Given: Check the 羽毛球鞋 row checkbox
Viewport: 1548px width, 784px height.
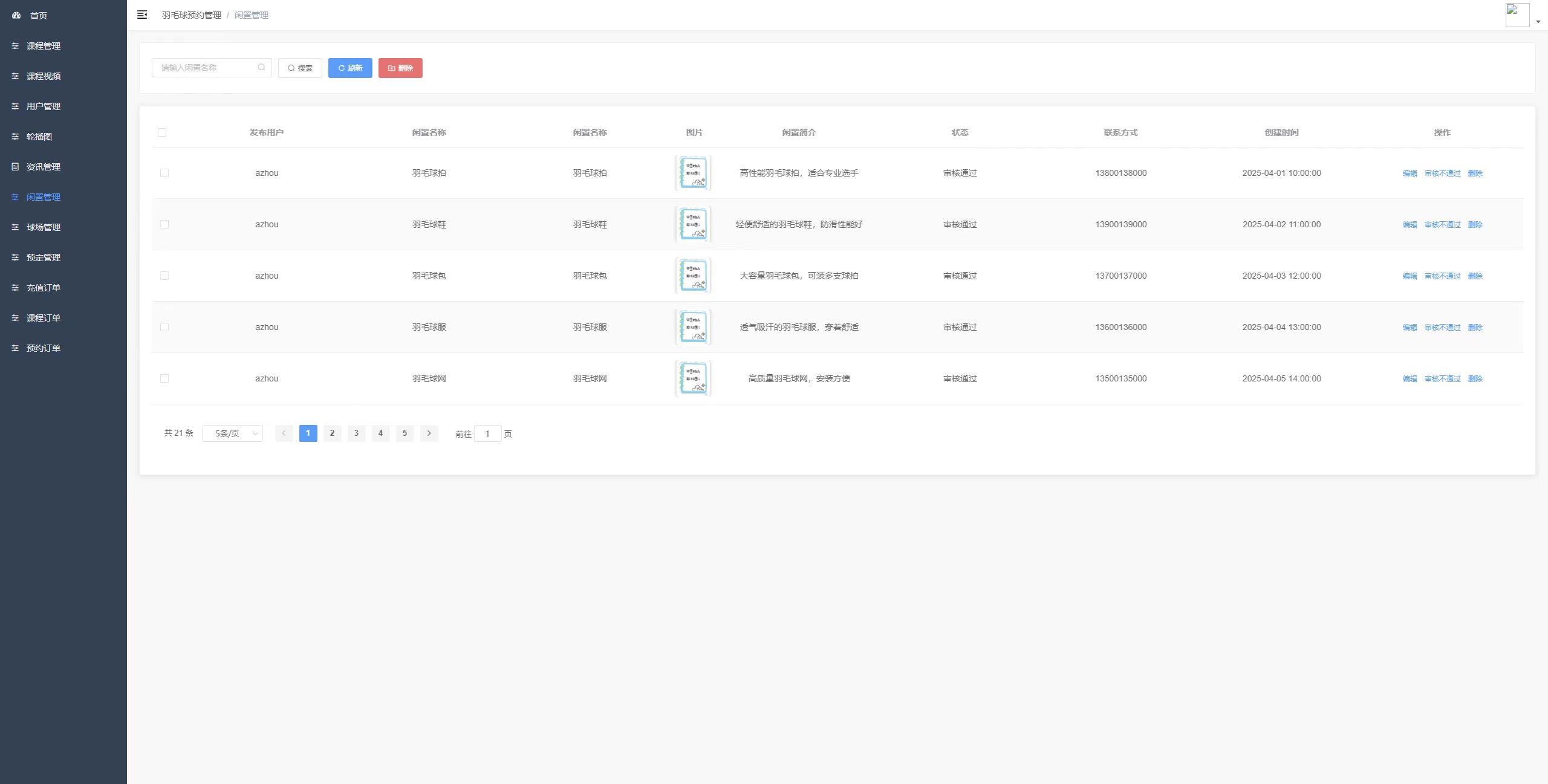Looking at the screenshot, I should point(164,224).
